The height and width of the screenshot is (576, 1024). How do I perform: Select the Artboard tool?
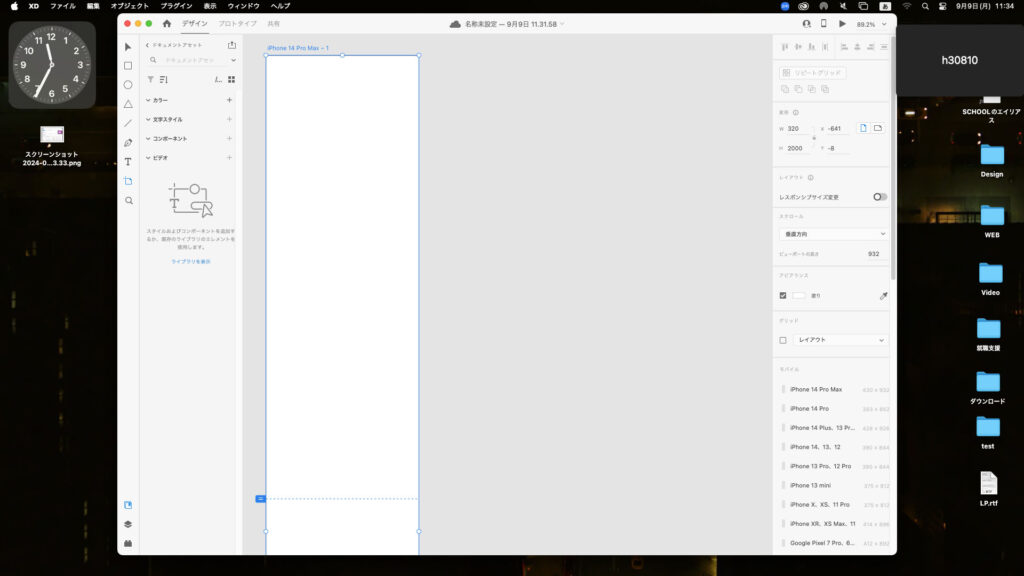[128, 181]
